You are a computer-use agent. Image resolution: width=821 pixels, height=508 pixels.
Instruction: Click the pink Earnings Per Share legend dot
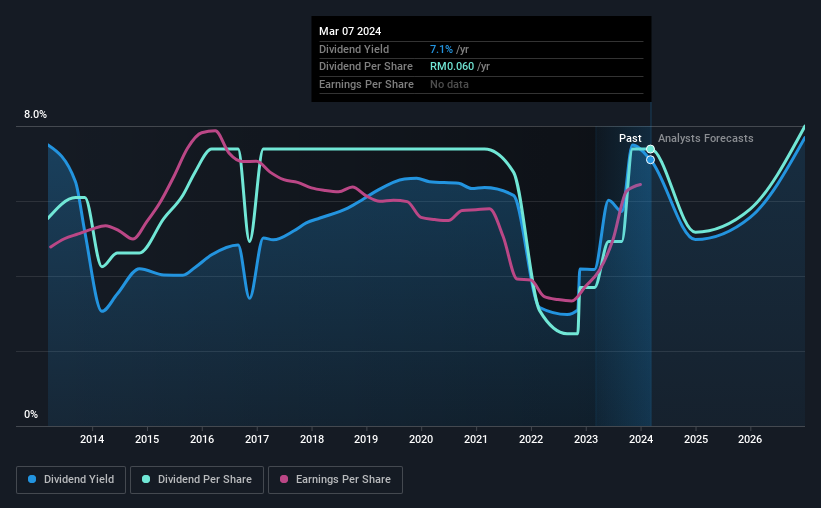point(284,479)
